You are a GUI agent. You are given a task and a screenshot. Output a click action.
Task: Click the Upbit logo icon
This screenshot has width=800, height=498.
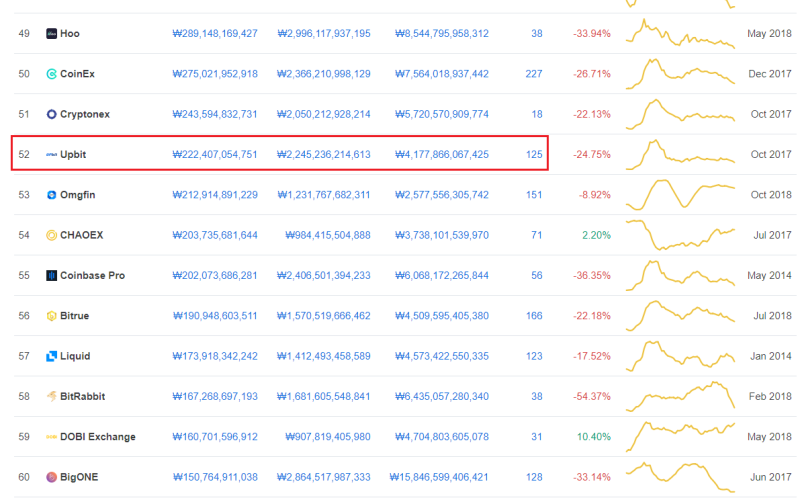coord(52,155)
